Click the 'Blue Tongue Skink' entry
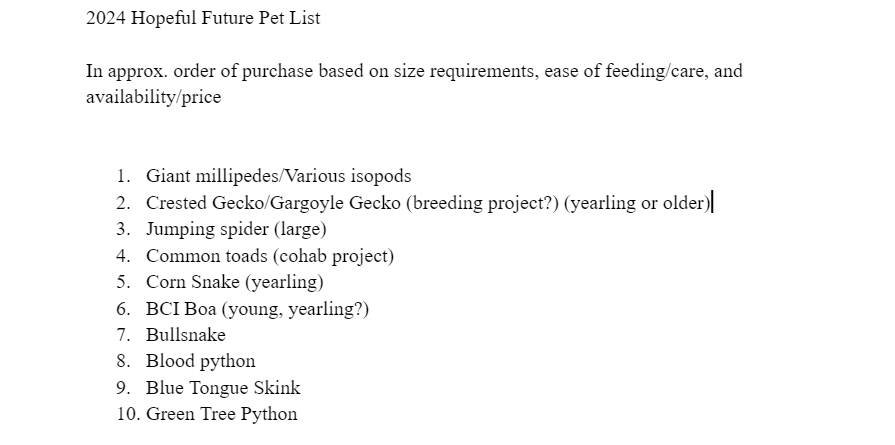This screenshot has height=445, width=895. click(223, 388)
